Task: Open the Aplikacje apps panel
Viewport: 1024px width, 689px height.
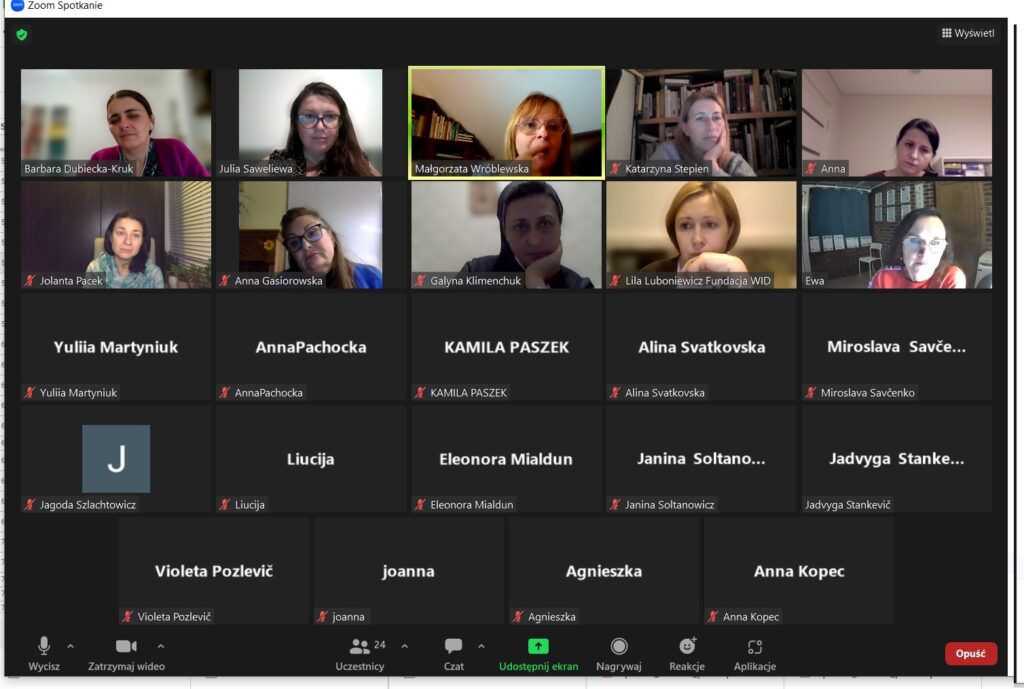Action: tap(755, 654)
